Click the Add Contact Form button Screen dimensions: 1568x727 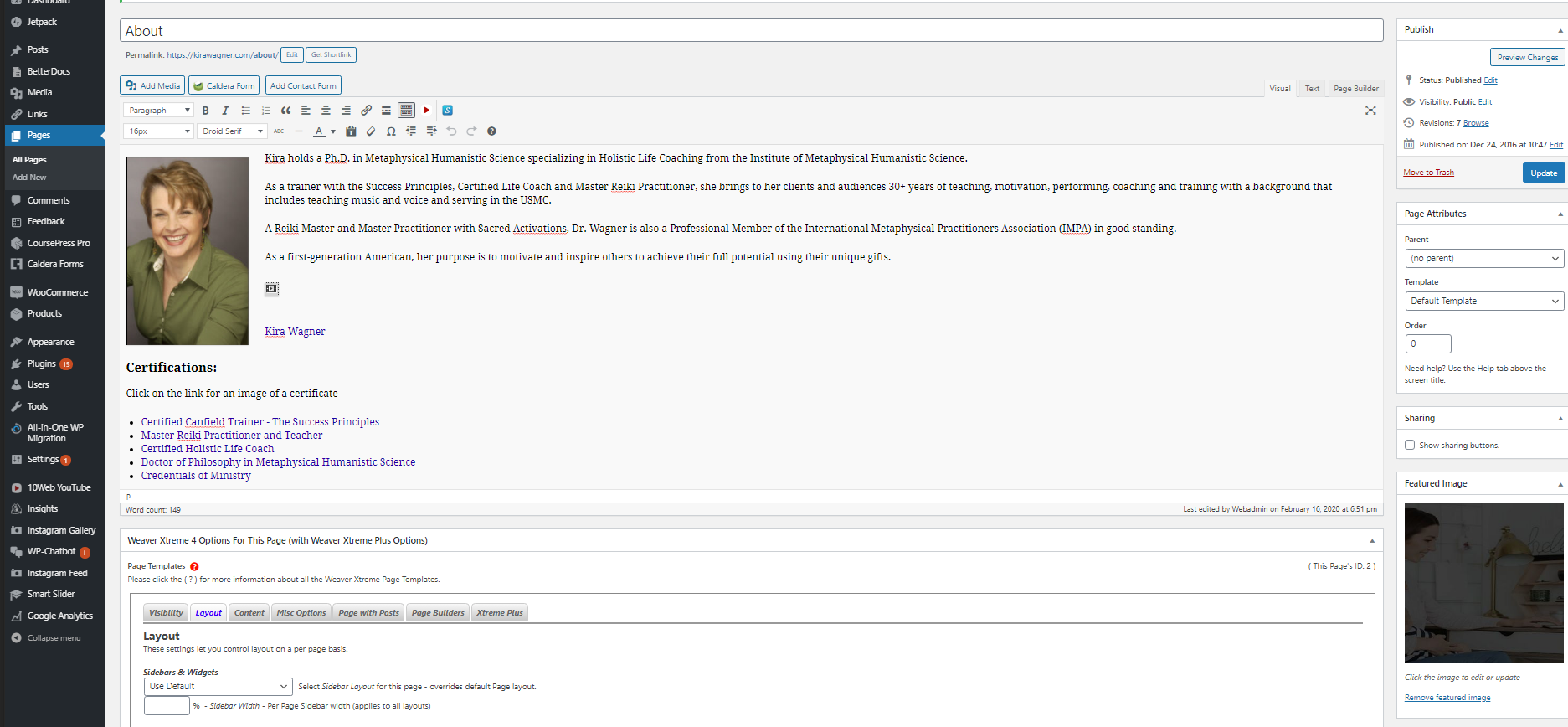click(303, 85)
